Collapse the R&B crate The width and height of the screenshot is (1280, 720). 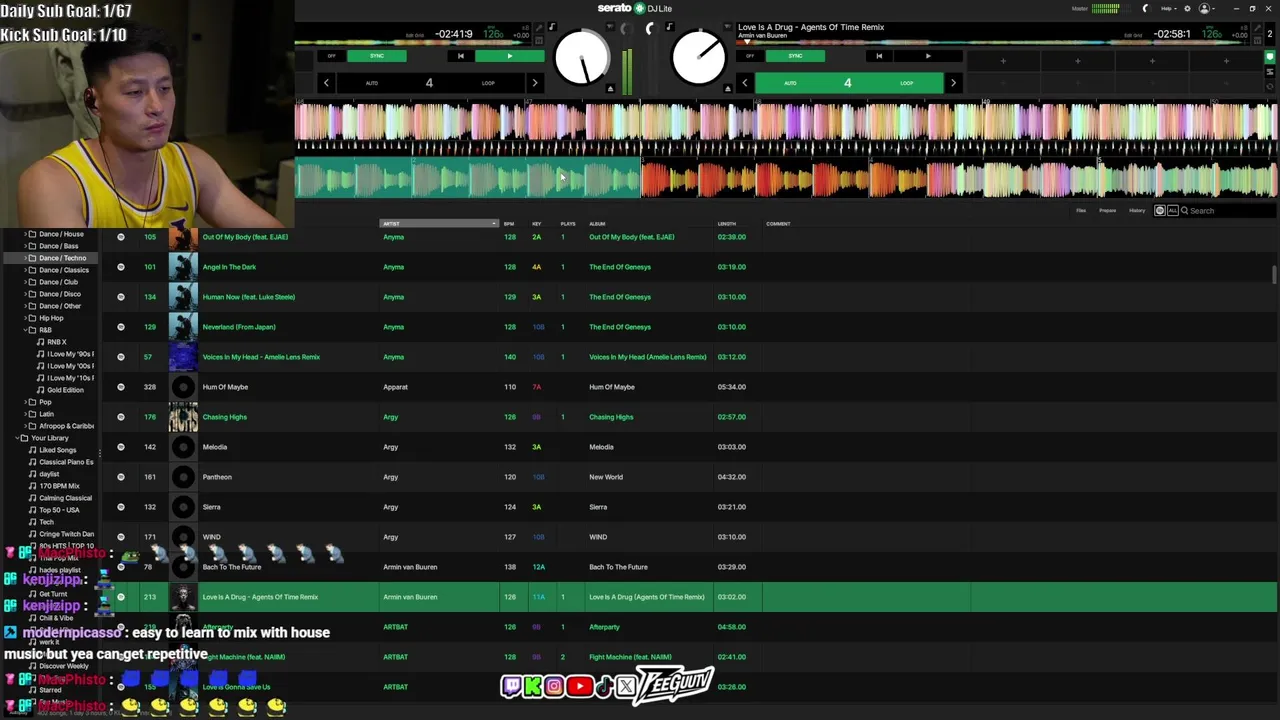click(24, 330)
